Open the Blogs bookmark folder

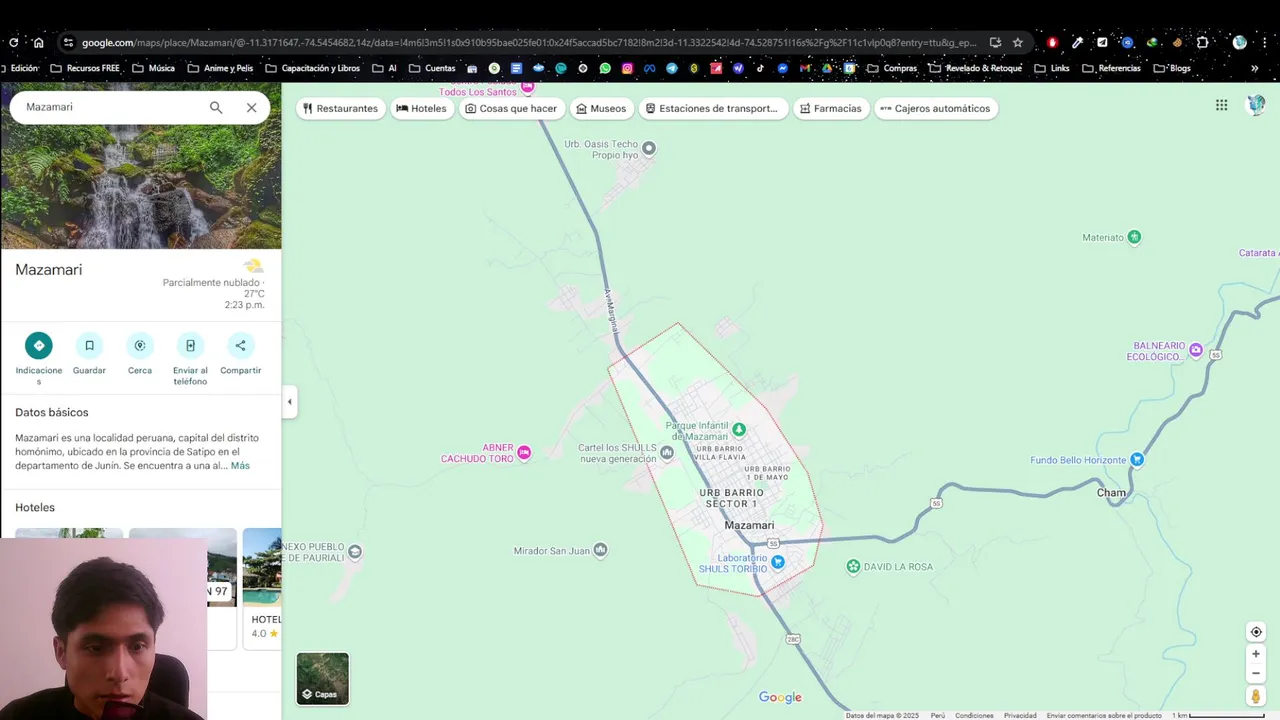[x=1173, y=68]
